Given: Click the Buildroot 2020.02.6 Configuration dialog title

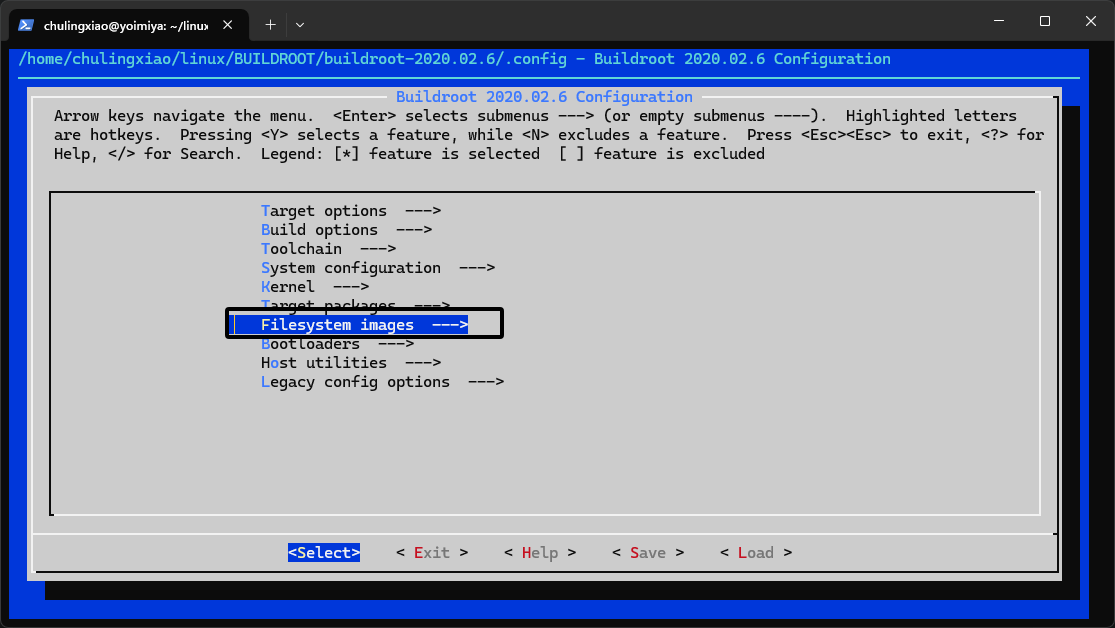Looking at the screenshot, I should point(544,97).
